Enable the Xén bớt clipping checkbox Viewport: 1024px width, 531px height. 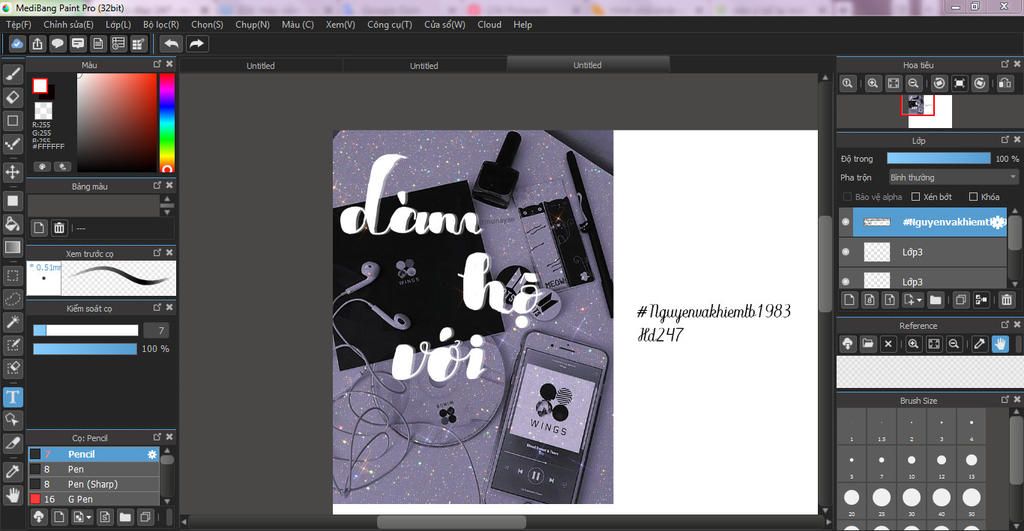[x=916, y=197]
